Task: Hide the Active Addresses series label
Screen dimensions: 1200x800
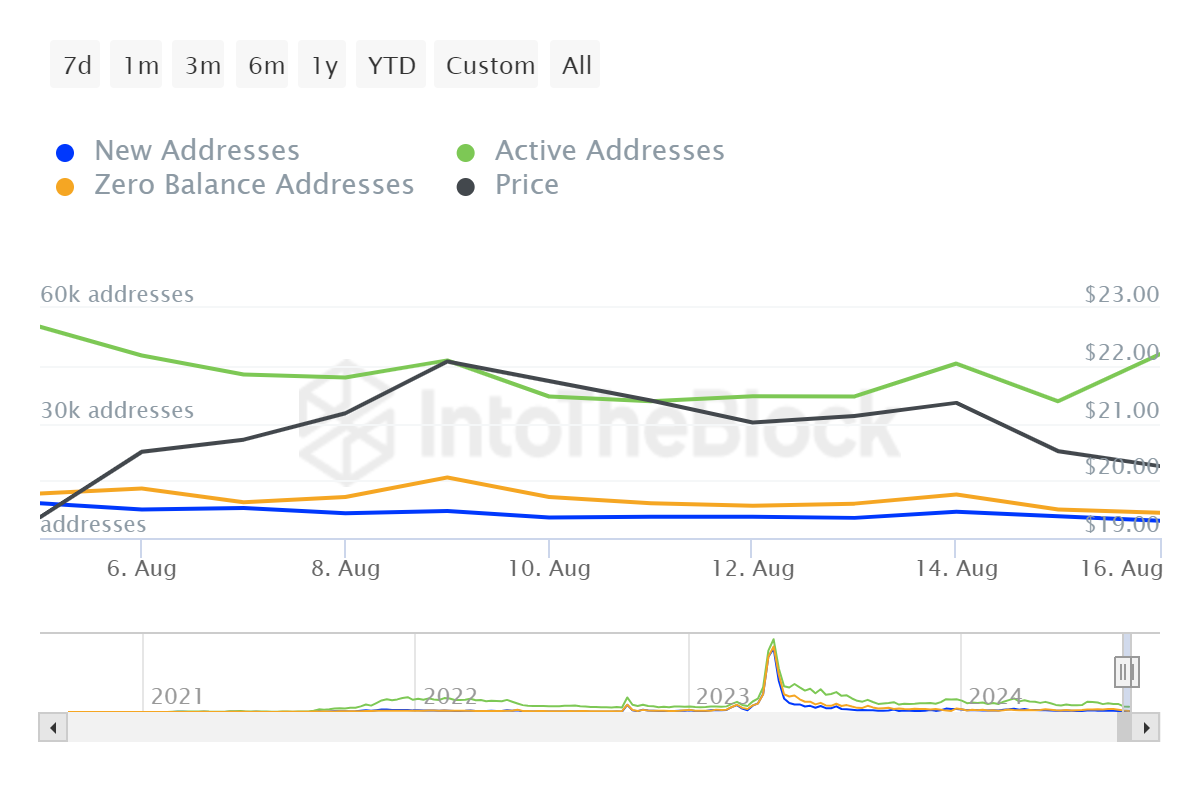Action: (610, 151)
